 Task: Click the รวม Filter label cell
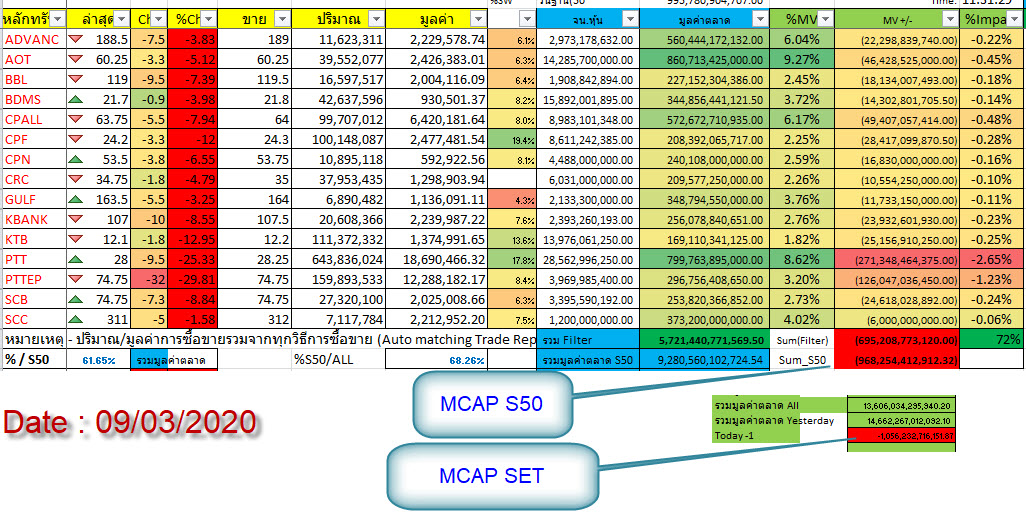click(x=588, y=340)
